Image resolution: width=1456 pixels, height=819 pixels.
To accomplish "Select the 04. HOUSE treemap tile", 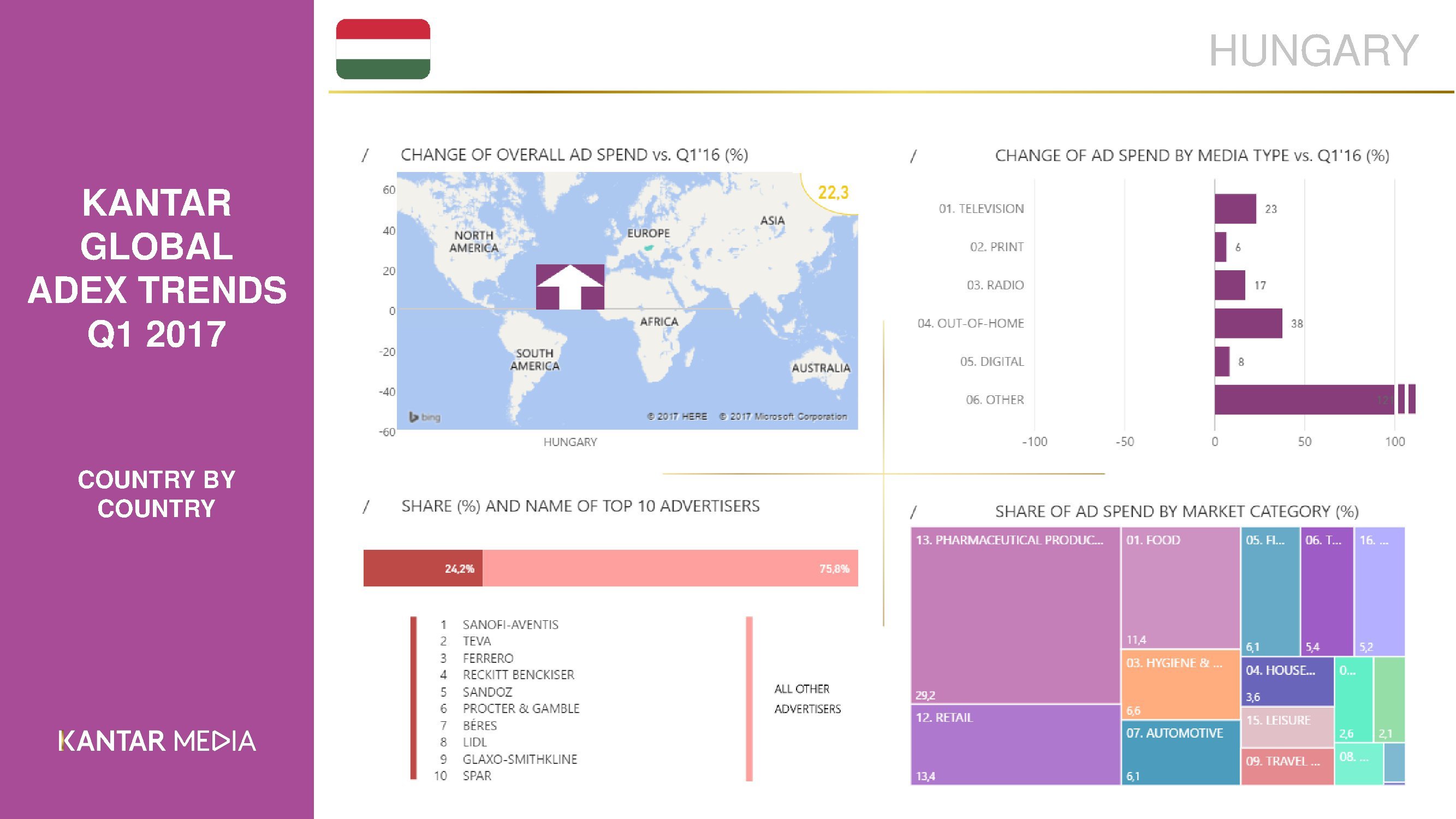I will tap(1287, 681).
